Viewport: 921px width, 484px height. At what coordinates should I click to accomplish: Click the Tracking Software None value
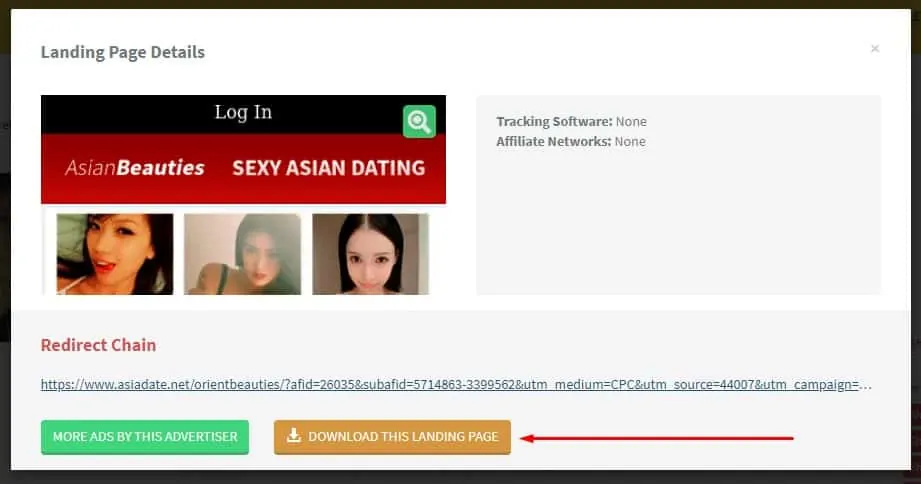tap(631, 122)
